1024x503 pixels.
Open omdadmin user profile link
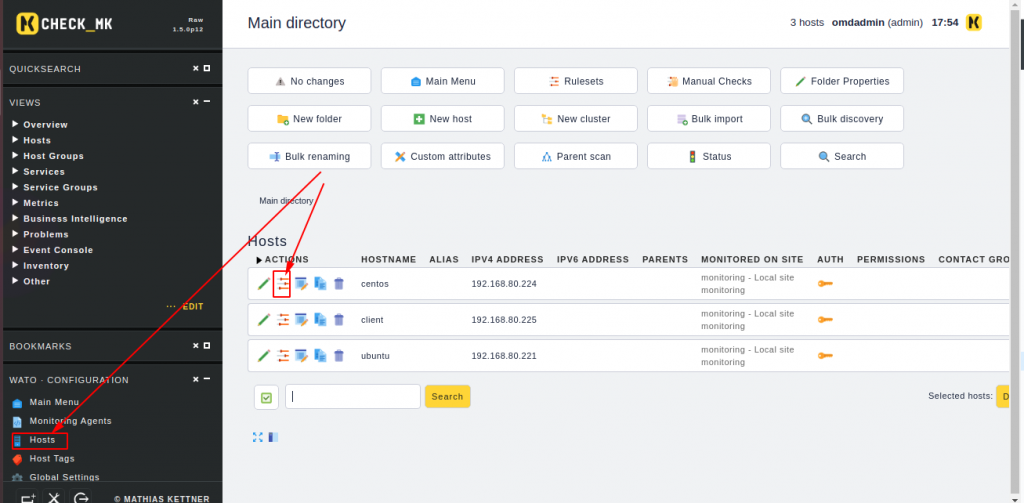coord(858,22)
